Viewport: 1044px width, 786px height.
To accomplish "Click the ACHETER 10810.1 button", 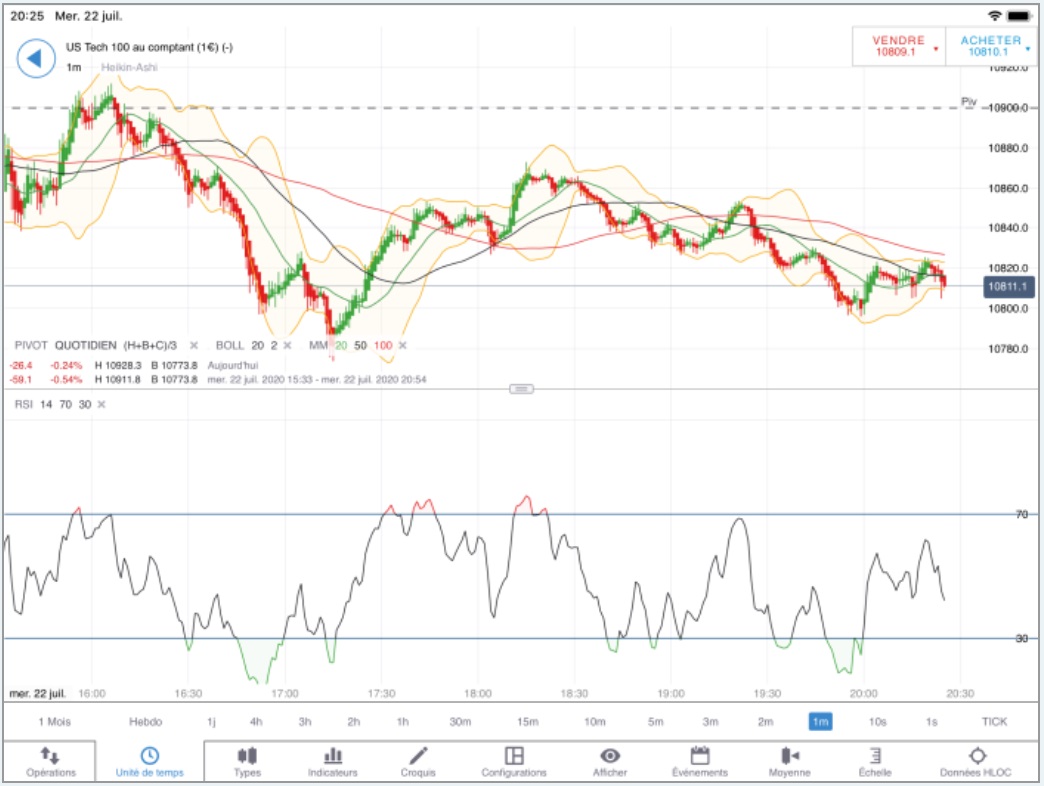I will 990,47.
